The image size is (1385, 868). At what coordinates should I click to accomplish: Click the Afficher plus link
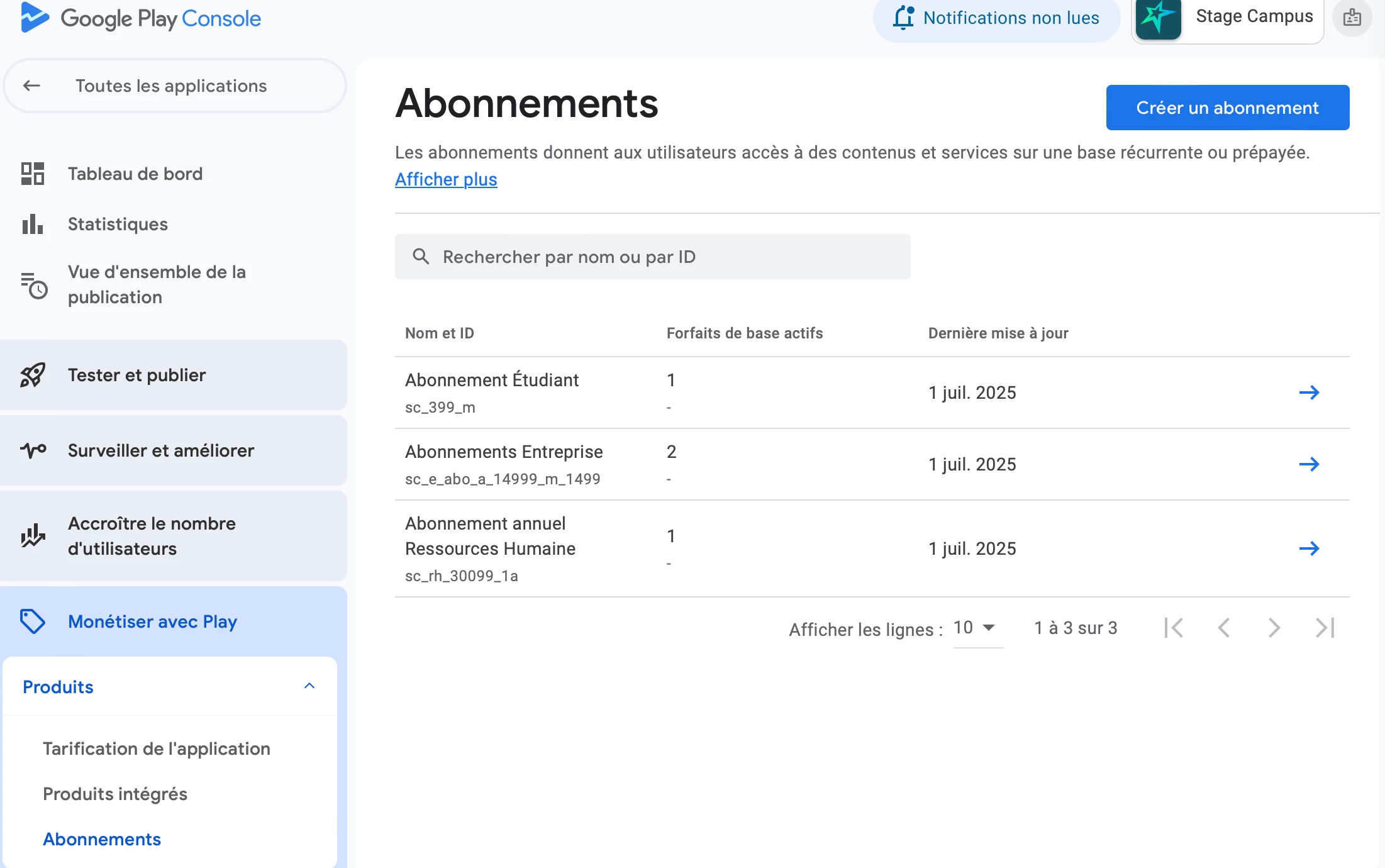click(x=446, y=179)
